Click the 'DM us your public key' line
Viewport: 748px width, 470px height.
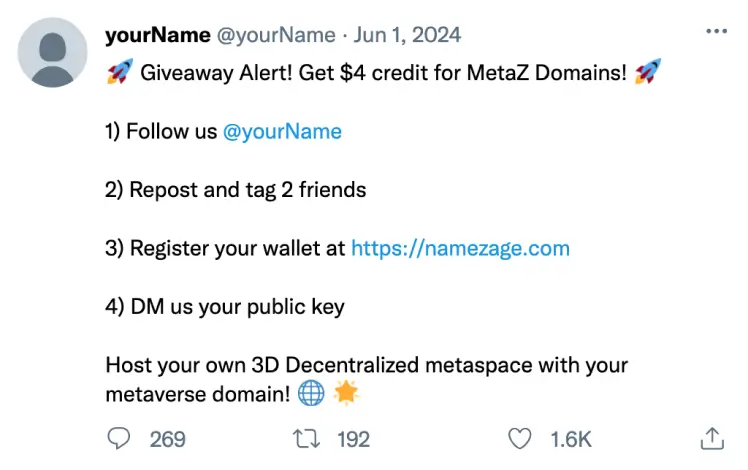coord(225,306)
